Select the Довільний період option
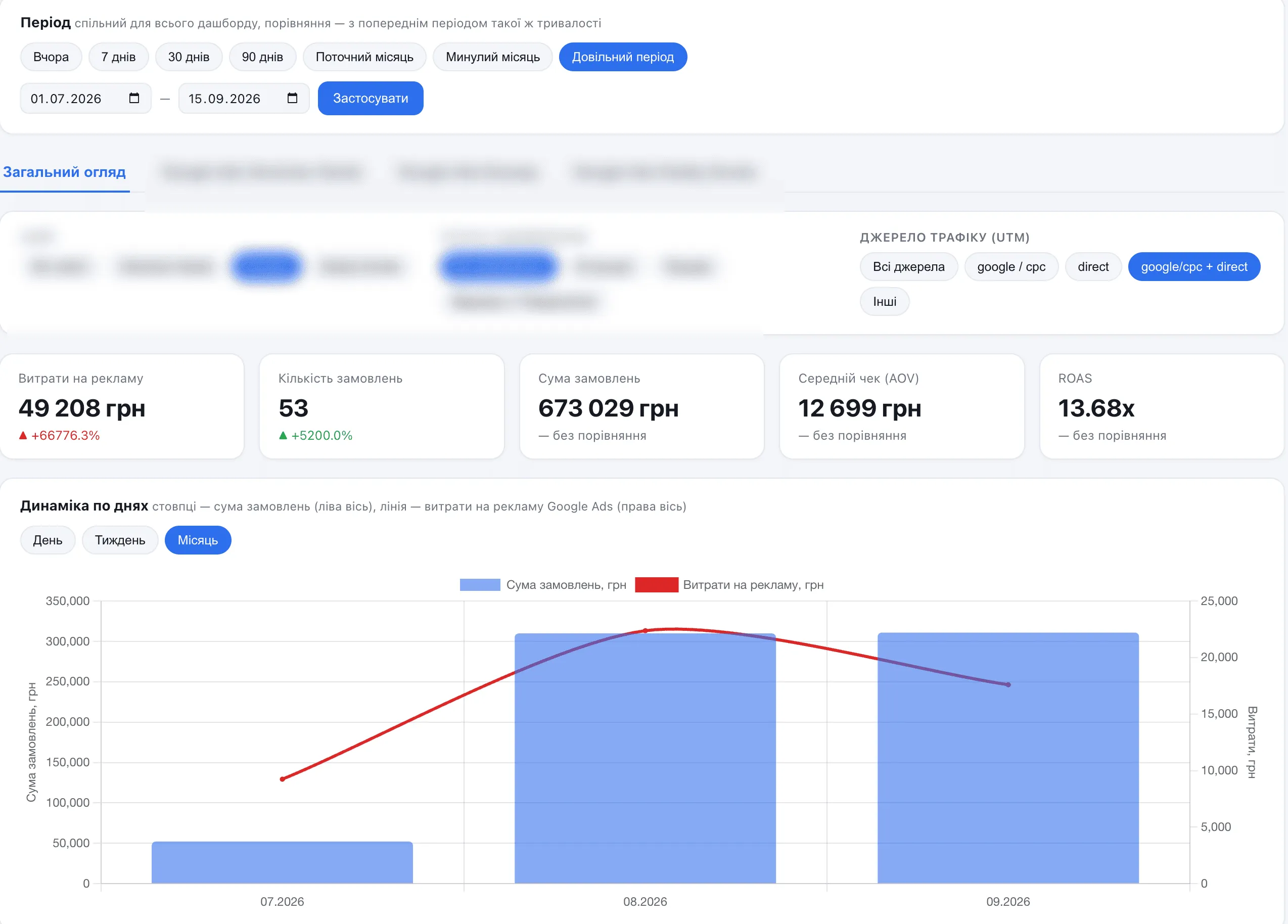This screenshot has height=924, width=1288. (x=623, y=57)
